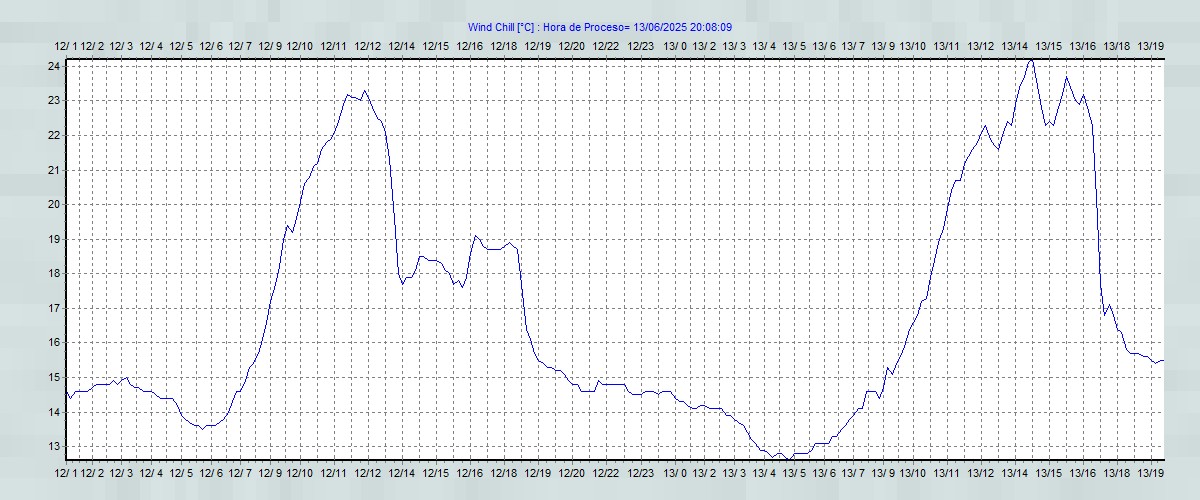This screenshot has width=1200, height=500.
Task: Click "12/ 3" on the bottom time axis
Action: pyautogui.click(x=122, y=472)
